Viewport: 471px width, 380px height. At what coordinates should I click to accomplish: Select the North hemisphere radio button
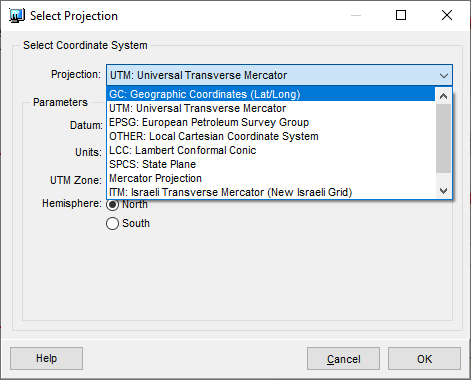point(112,205)
